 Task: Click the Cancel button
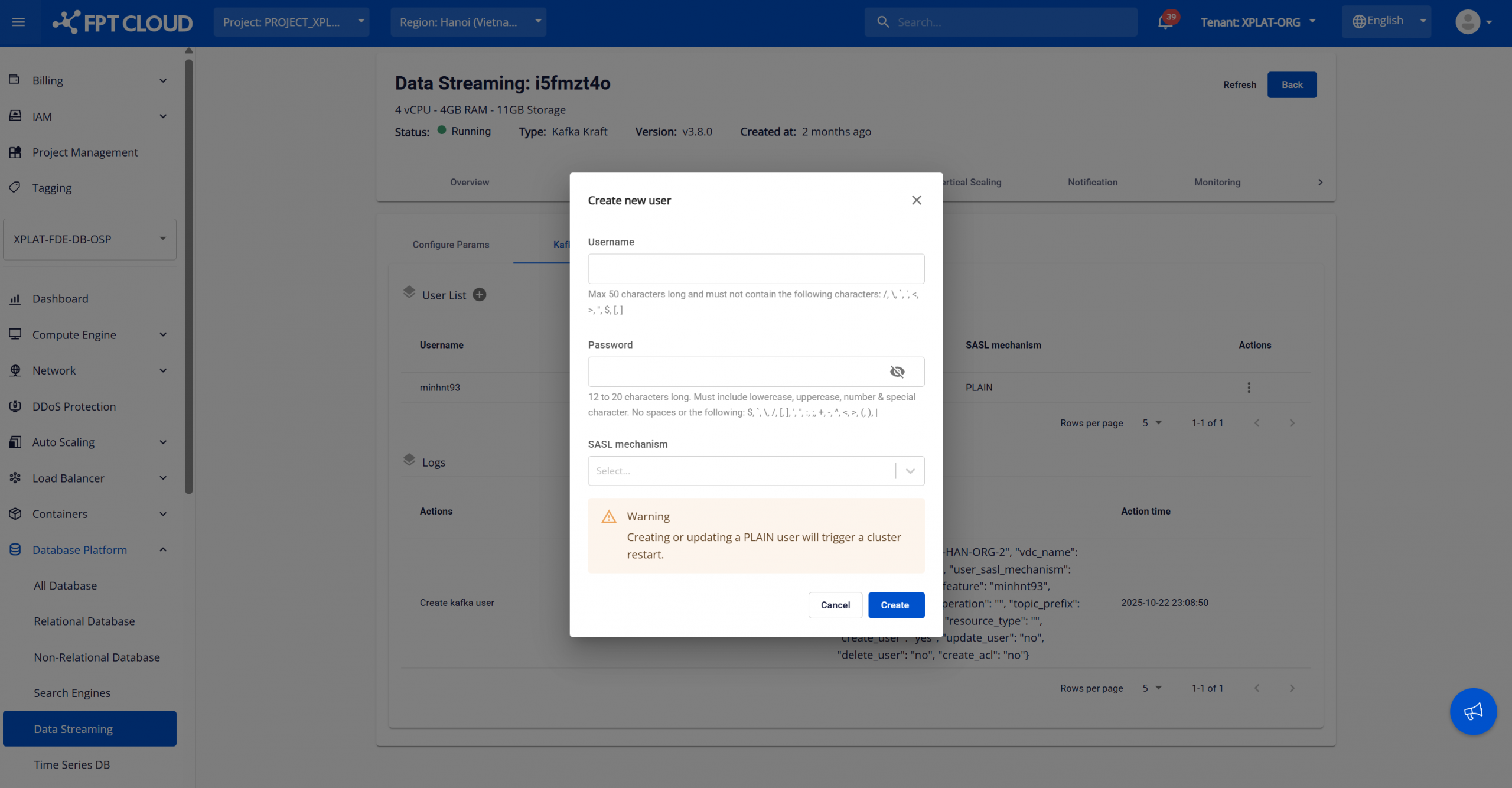coord(835,605)
